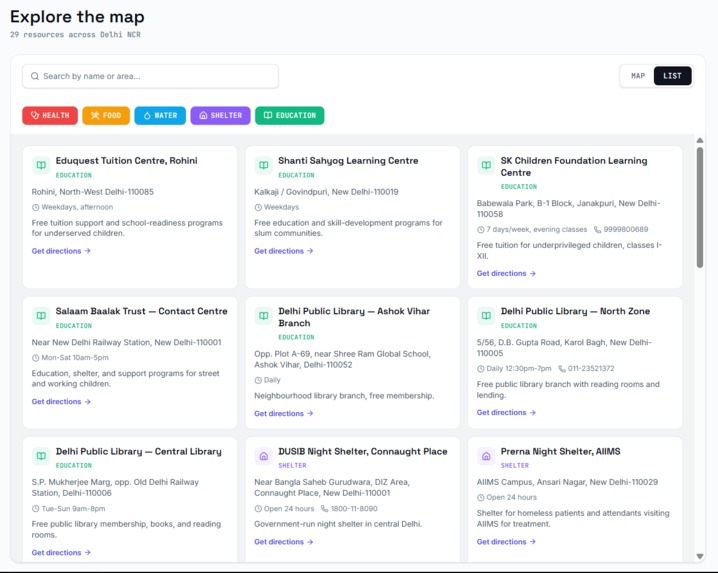Toggle the Shelter category filter
Viewport: 718px width, 573px height.
click(220, 115)
